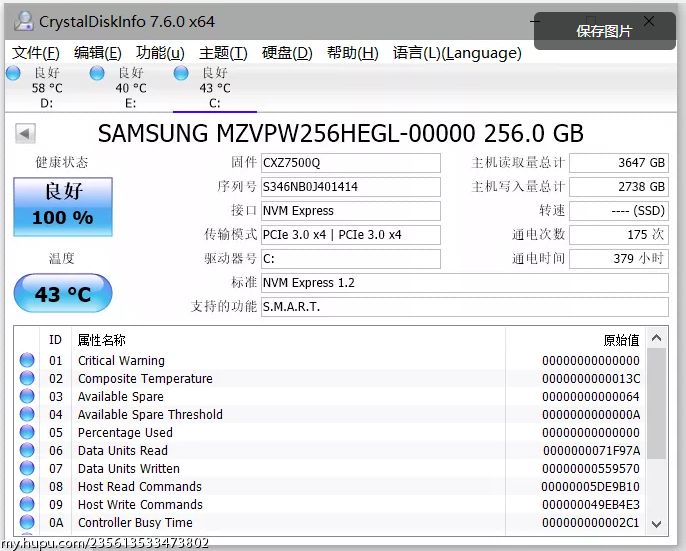Go to previous disk with left arrow

(x=25, y=133)
